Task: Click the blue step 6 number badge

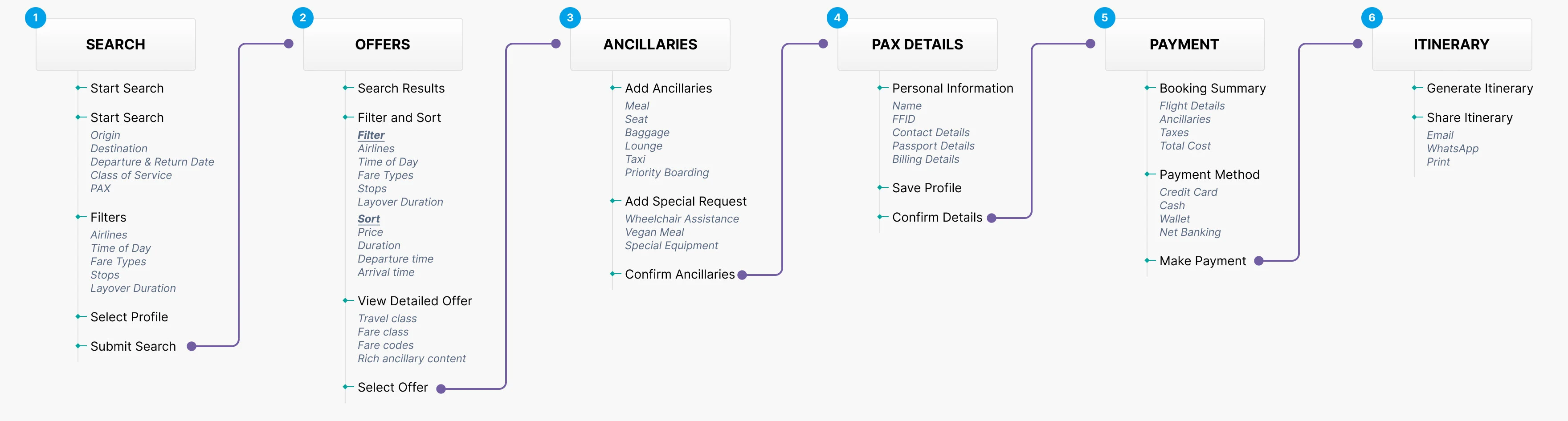Action: pos(1372,18)
